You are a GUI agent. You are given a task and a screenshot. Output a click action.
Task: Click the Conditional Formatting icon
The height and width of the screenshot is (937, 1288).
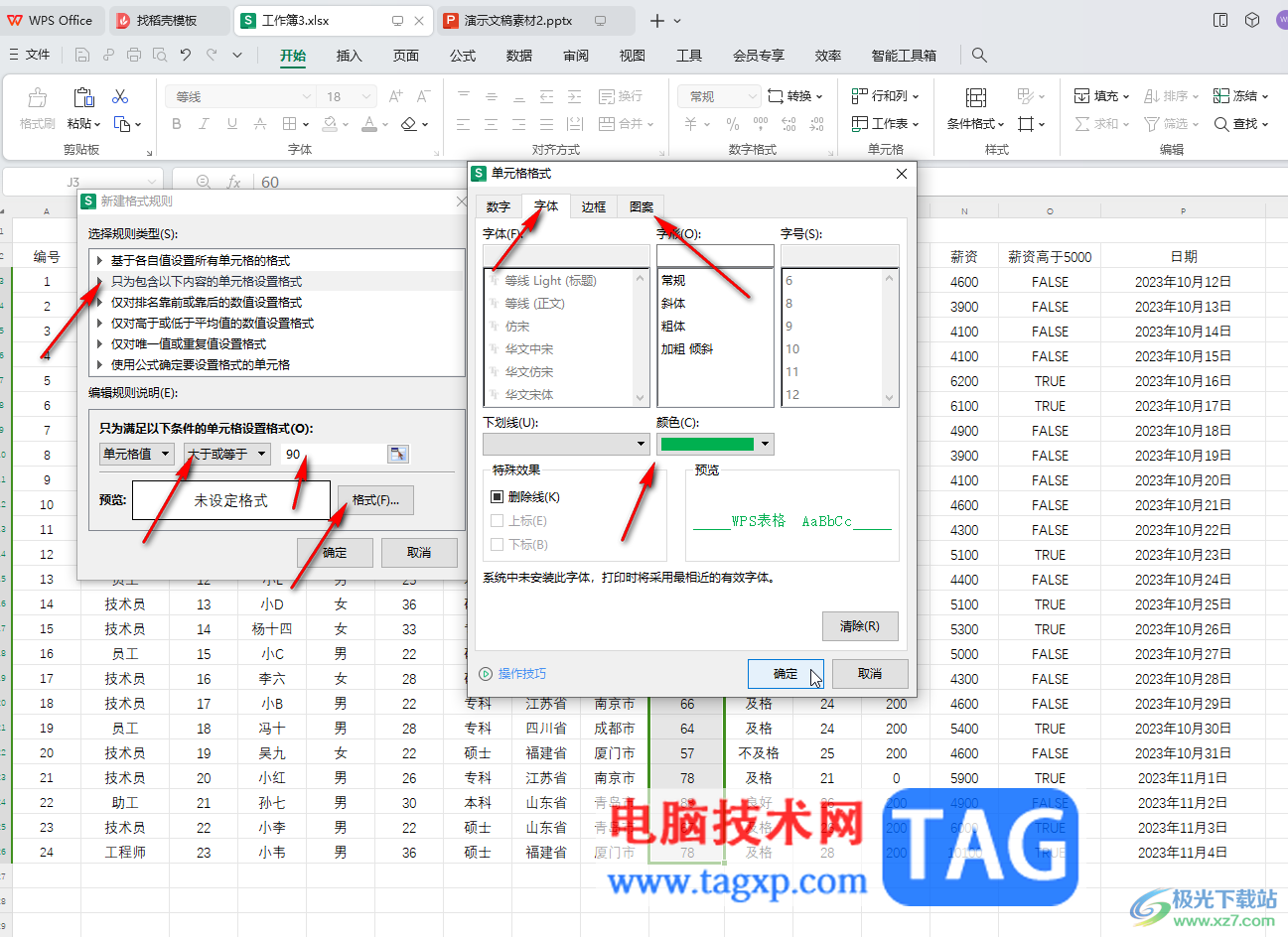tap(976, 97)
